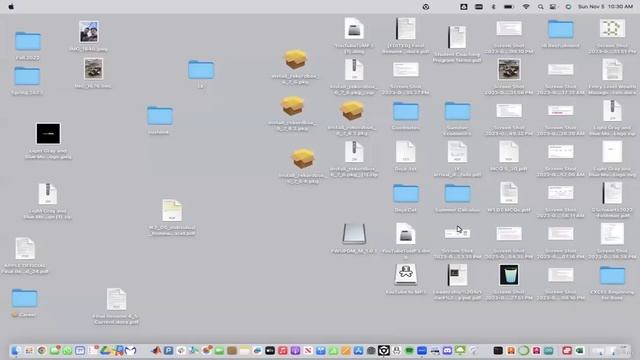Viewport: 640px width, 360px height.
Task: Select the trash can screenshot thumbnail
Action: click(x=509, y=275)
